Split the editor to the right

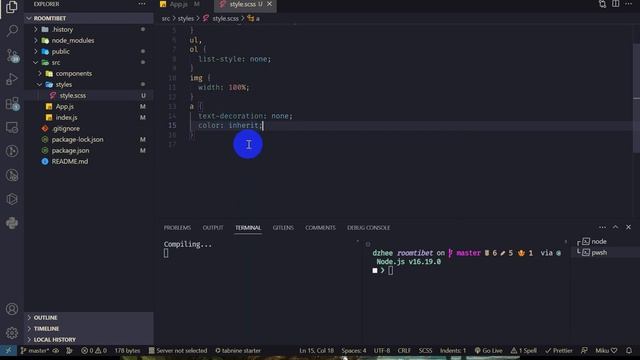click(615, 4)
